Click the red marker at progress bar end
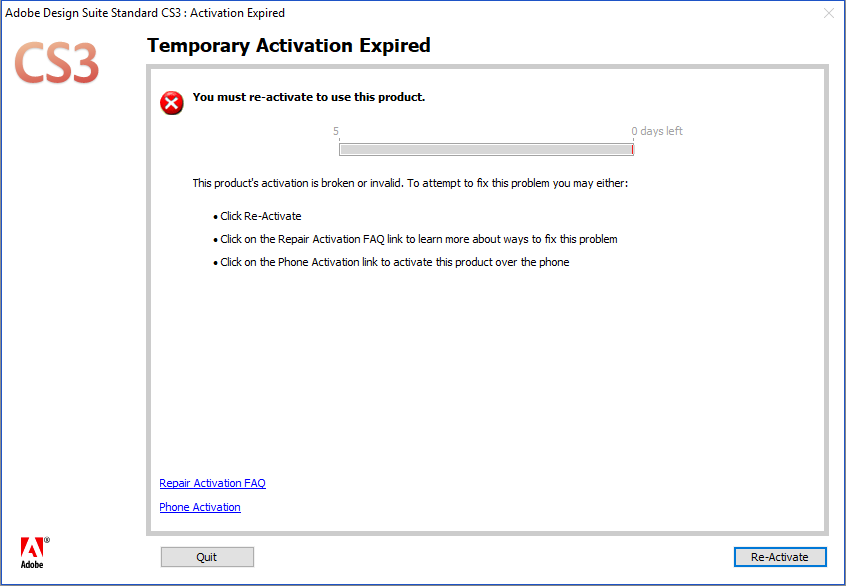Screen dimensions: 846x586 [x=632, y=149]
